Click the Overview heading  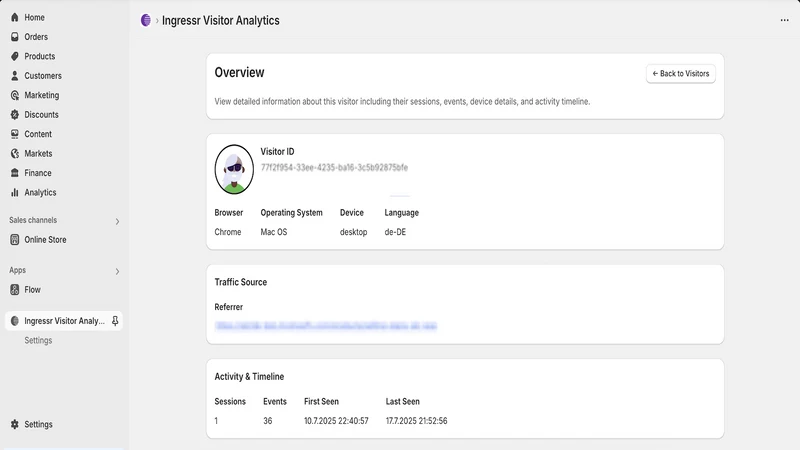[239, 72]
